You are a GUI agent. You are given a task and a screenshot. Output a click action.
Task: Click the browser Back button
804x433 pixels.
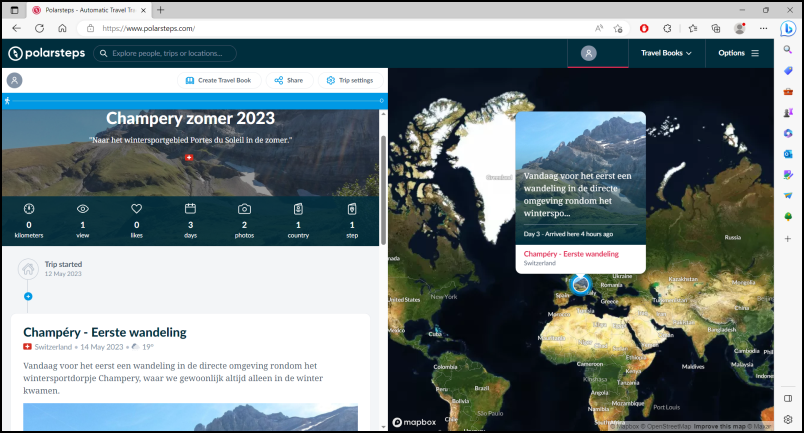coord(16,28)
